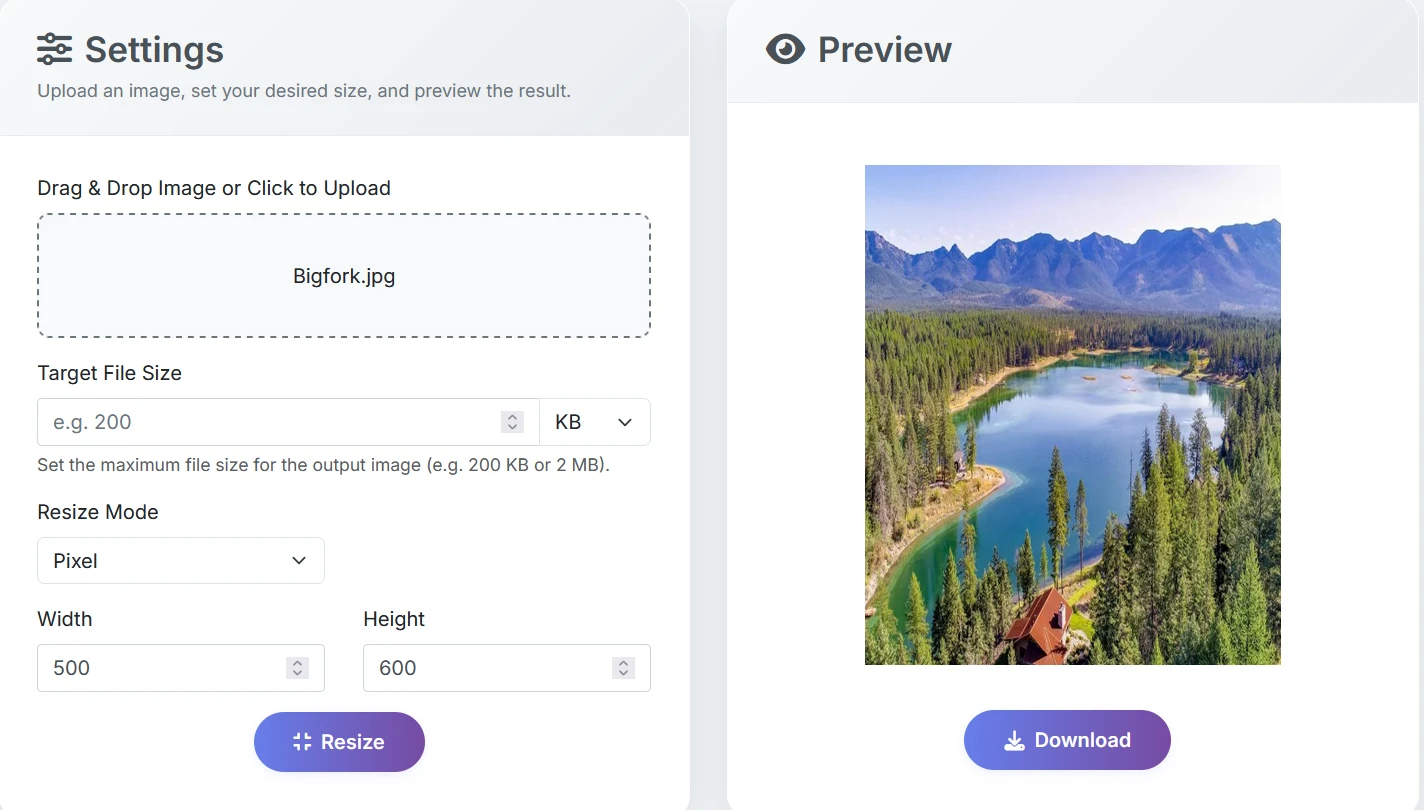
Task: Click the Target File Size label
Action: tap(110, 373)
